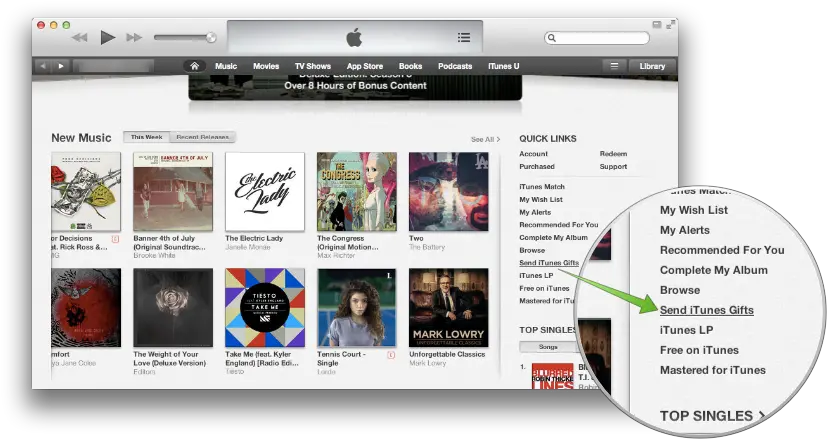Click the explicit badge by Tennis Court
This screenshot has height=439, width=827.
pos(391,355)
